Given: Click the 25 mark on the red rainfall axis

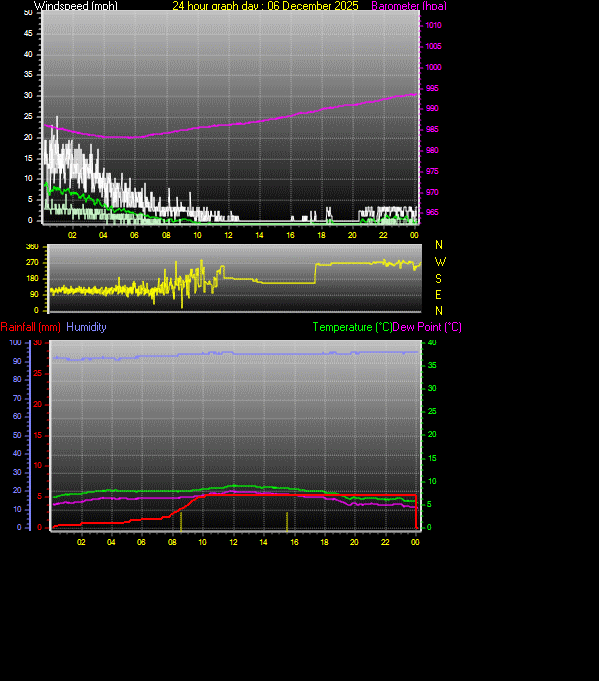Looking at the screenshot, I should coord(38,374).
